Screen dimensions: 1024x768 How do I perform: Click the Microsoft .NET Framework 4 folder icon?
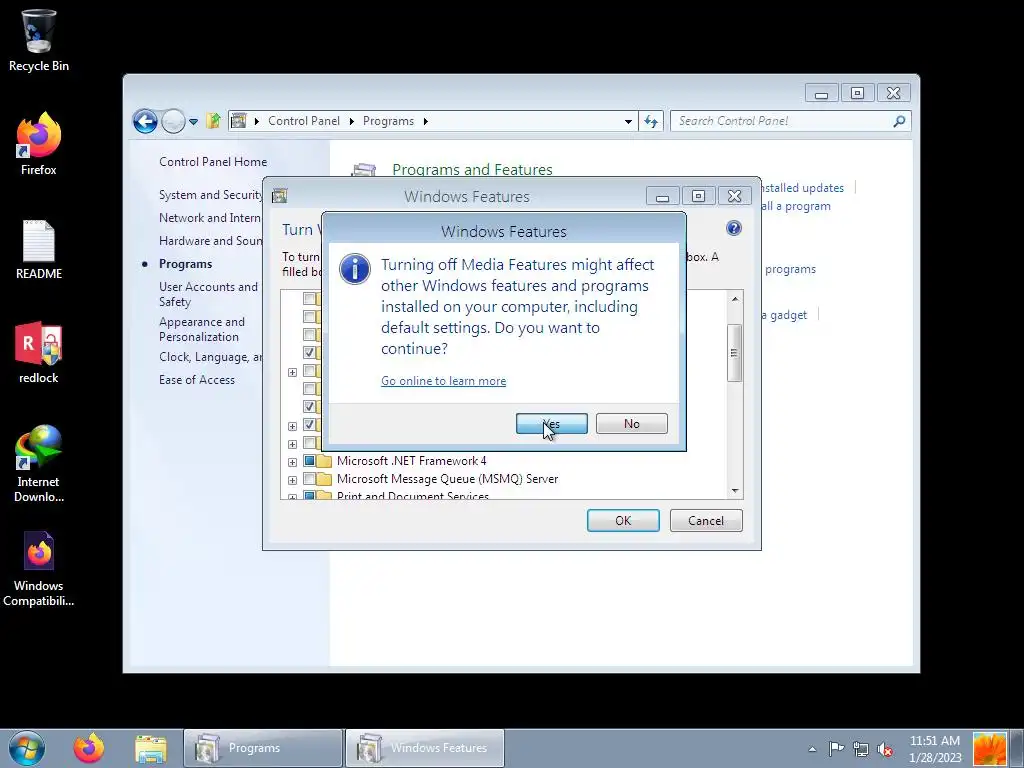(325, 461)
